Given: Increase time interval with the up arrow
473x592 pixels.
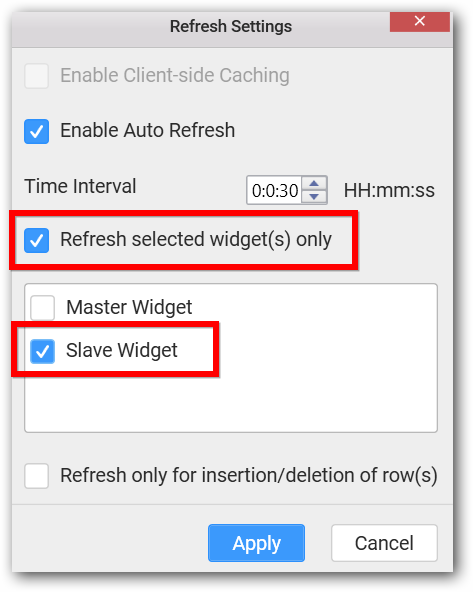Looking at the screenshot, I should 314,183.
